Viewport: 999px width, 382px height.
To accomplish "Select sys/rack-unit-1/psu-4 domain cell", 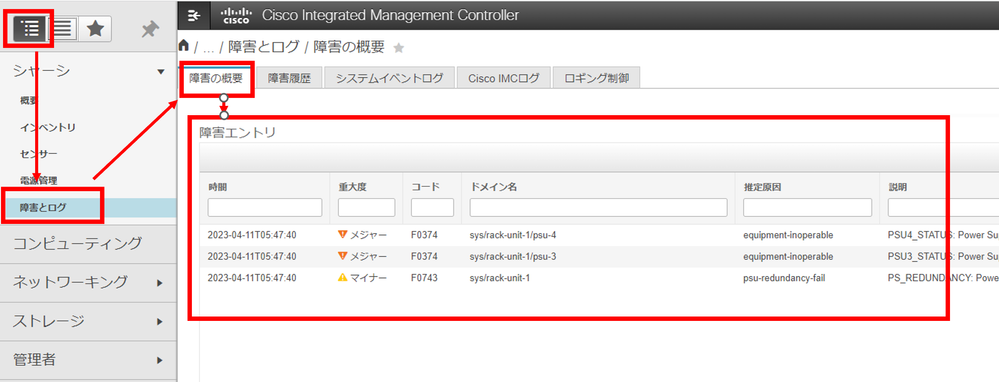I will click(514, 236).
